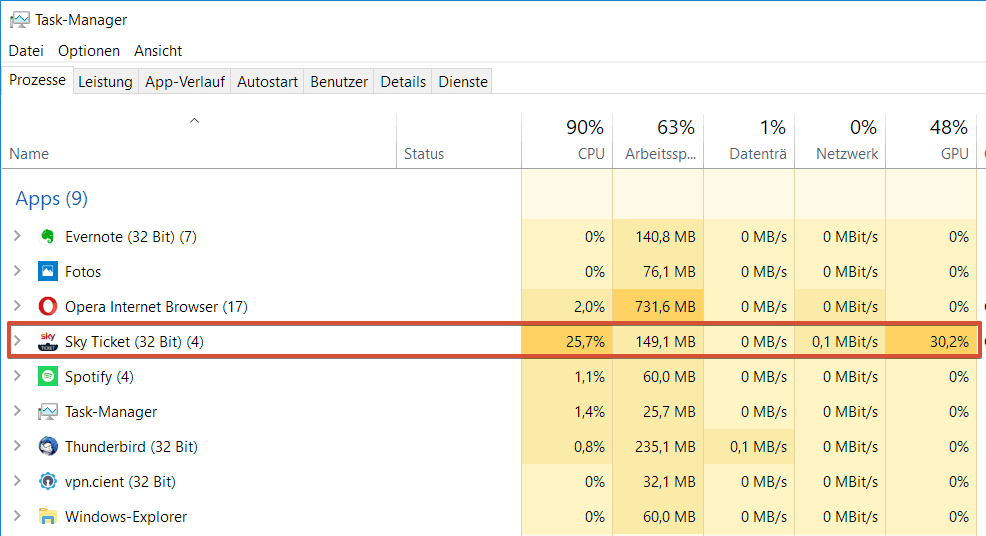The height and width of the screenshot is (536, 986).
Task: Click the Sky Ticket app icon
Action: pos(48,342)
